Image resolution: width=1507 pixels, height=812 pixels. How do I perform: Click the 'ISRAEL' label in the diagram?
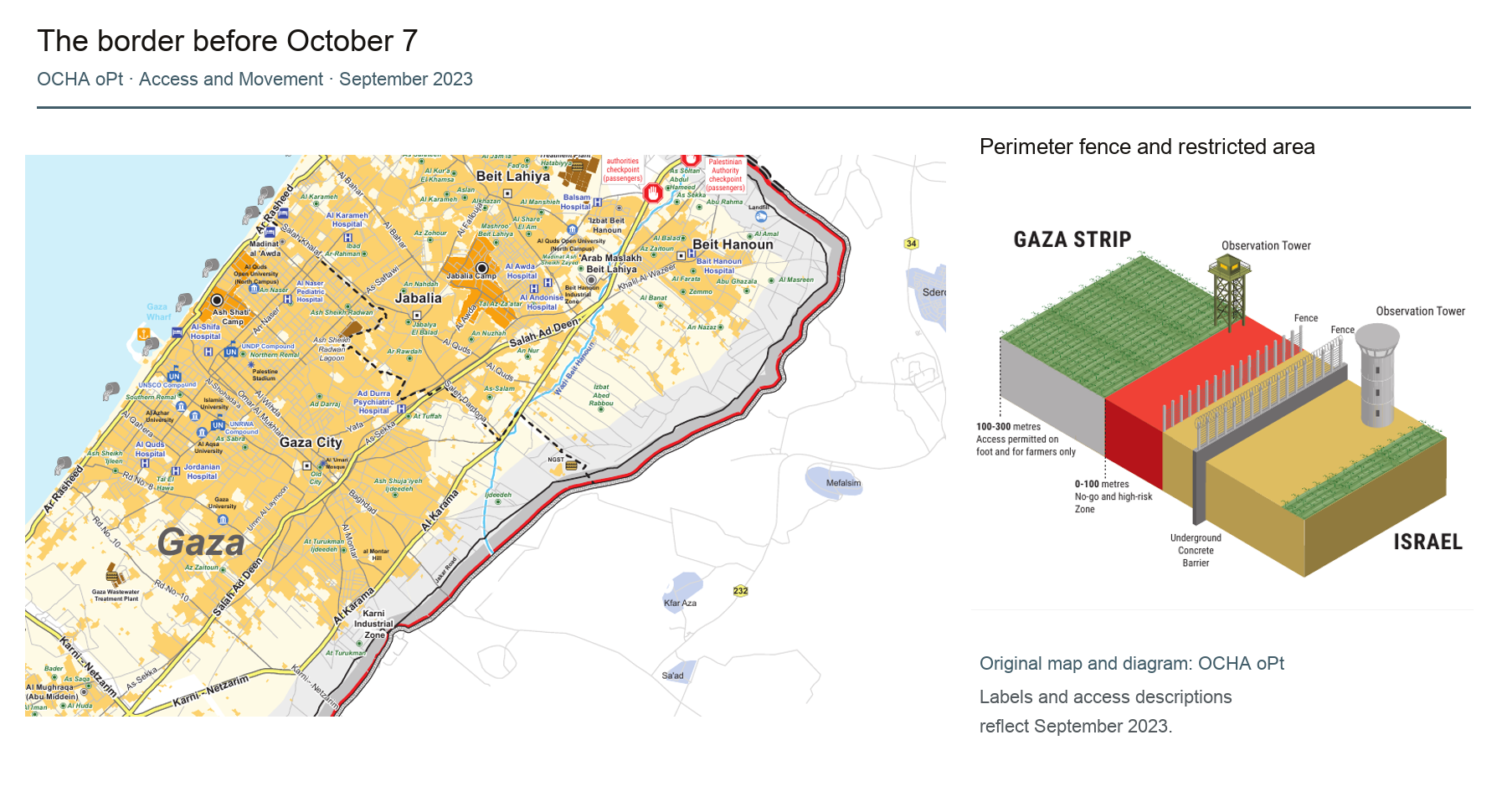click(x=1427, y=542)
